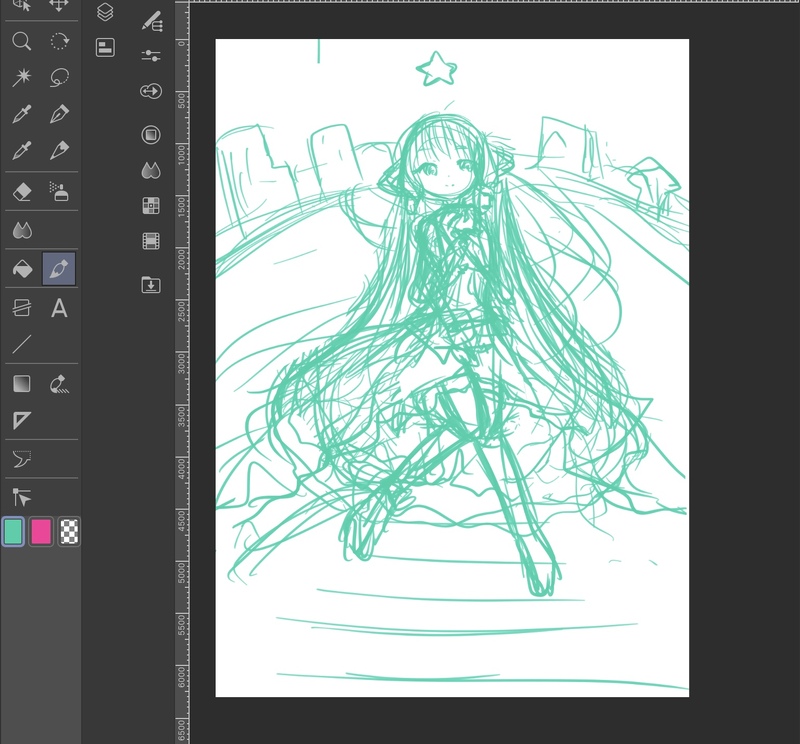Open the Layers palette icon

click(105, 12)
